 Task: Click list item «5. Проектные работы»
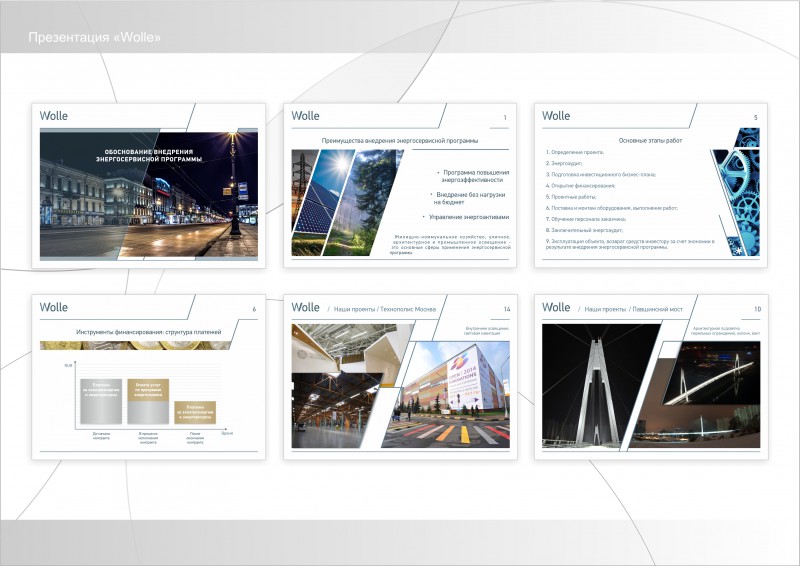click(x=571, y=197)
